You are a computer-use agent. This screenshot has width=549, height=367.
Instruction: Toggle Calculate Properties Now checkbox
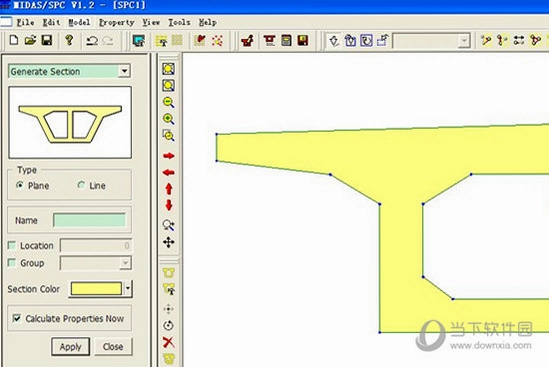click(16, 318)
